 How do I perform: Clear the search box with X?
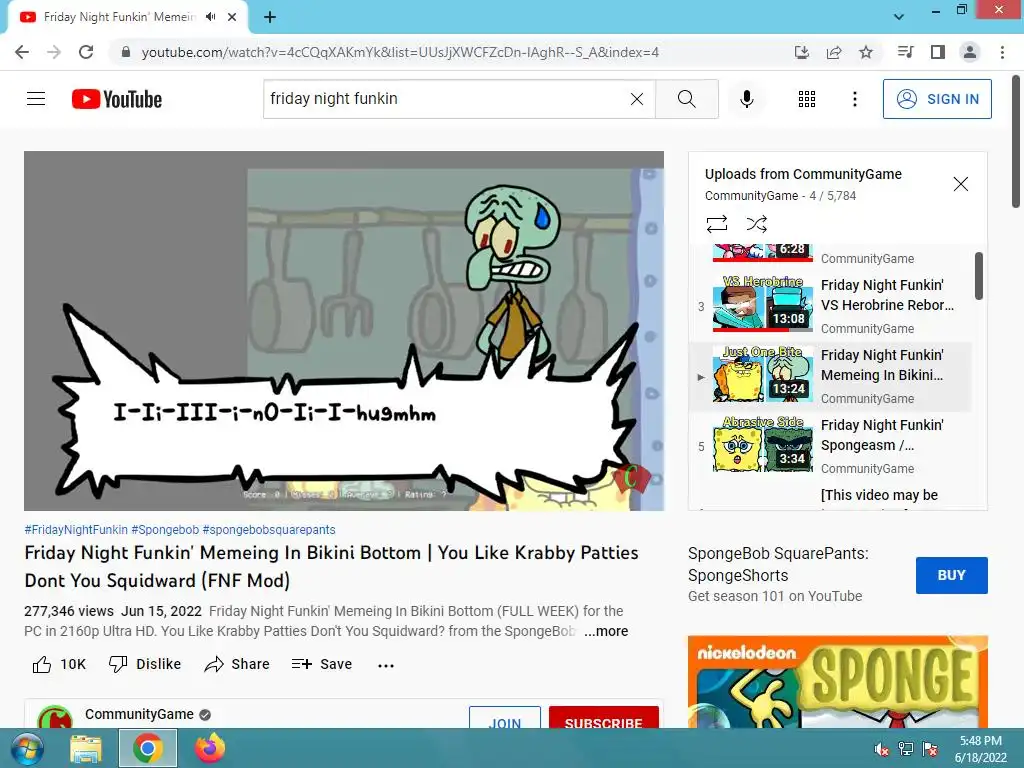coord(637,99)
